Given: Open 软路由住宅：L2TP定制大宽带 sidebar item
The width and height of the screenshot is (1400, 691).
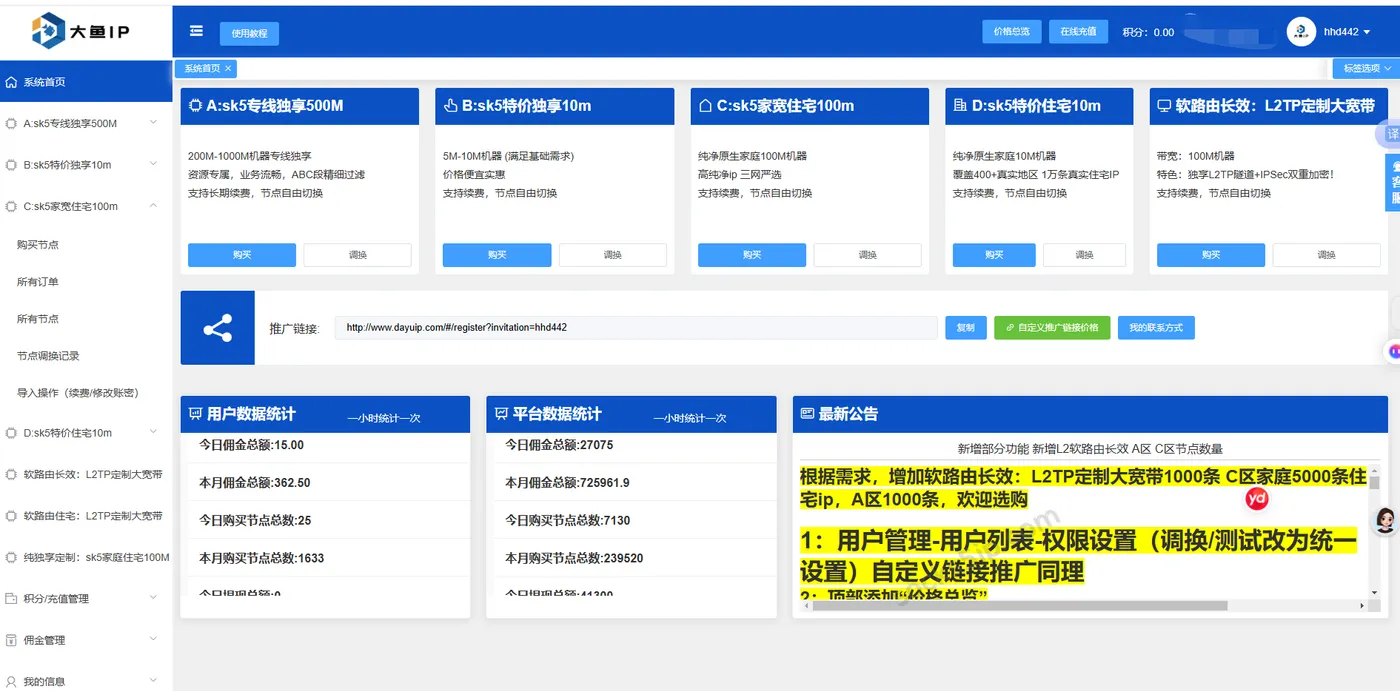Looking at the screenshot, I should point(86,516).
